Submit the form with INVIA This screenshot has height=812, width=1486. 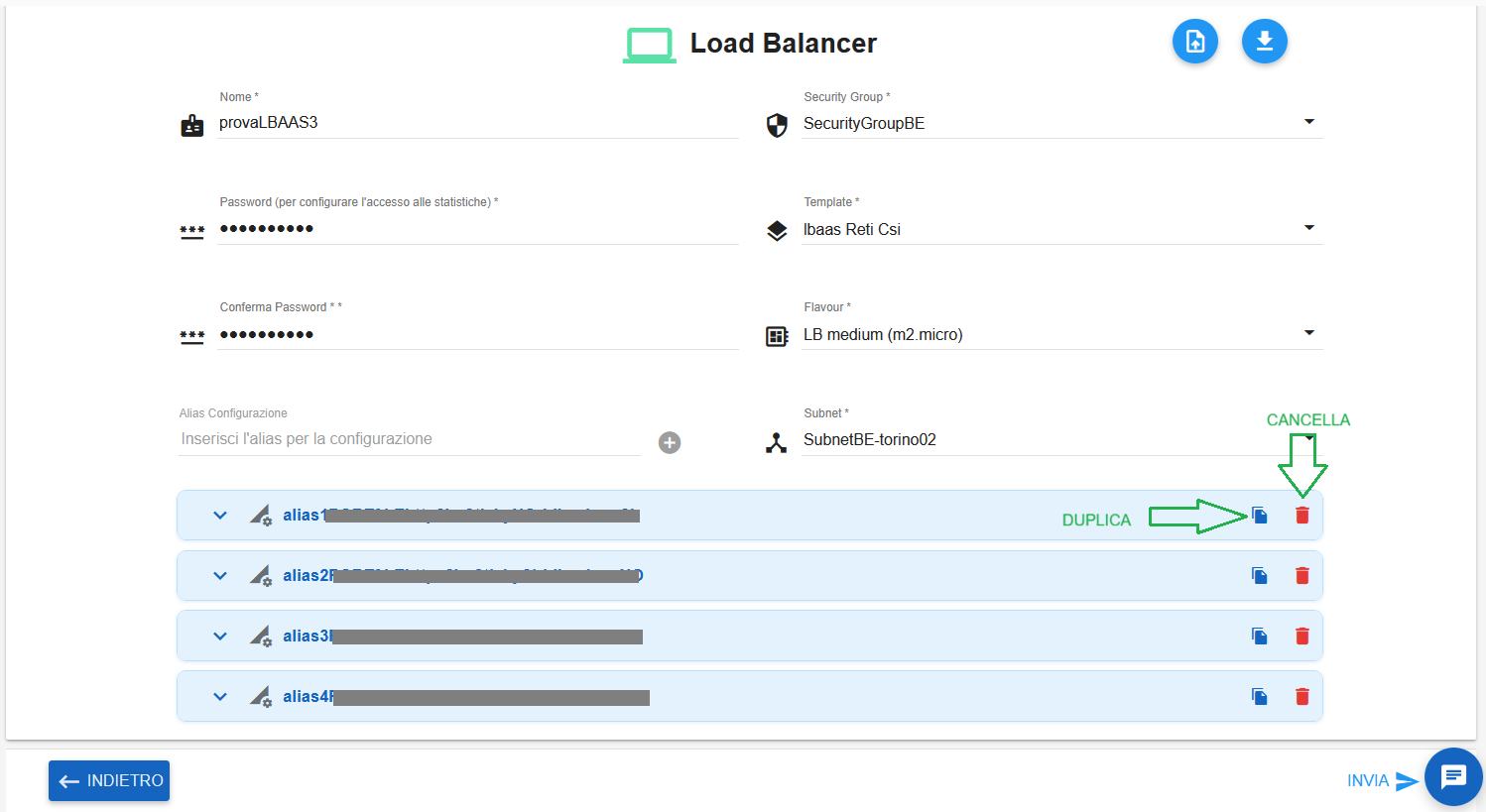[1382, 781]
